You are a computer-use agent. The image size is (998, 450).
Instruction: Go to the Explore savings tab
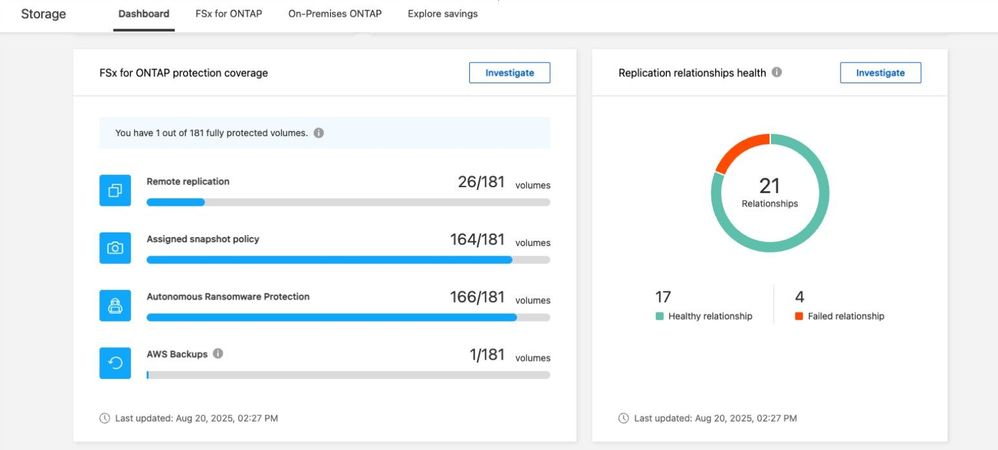(442, 14)
